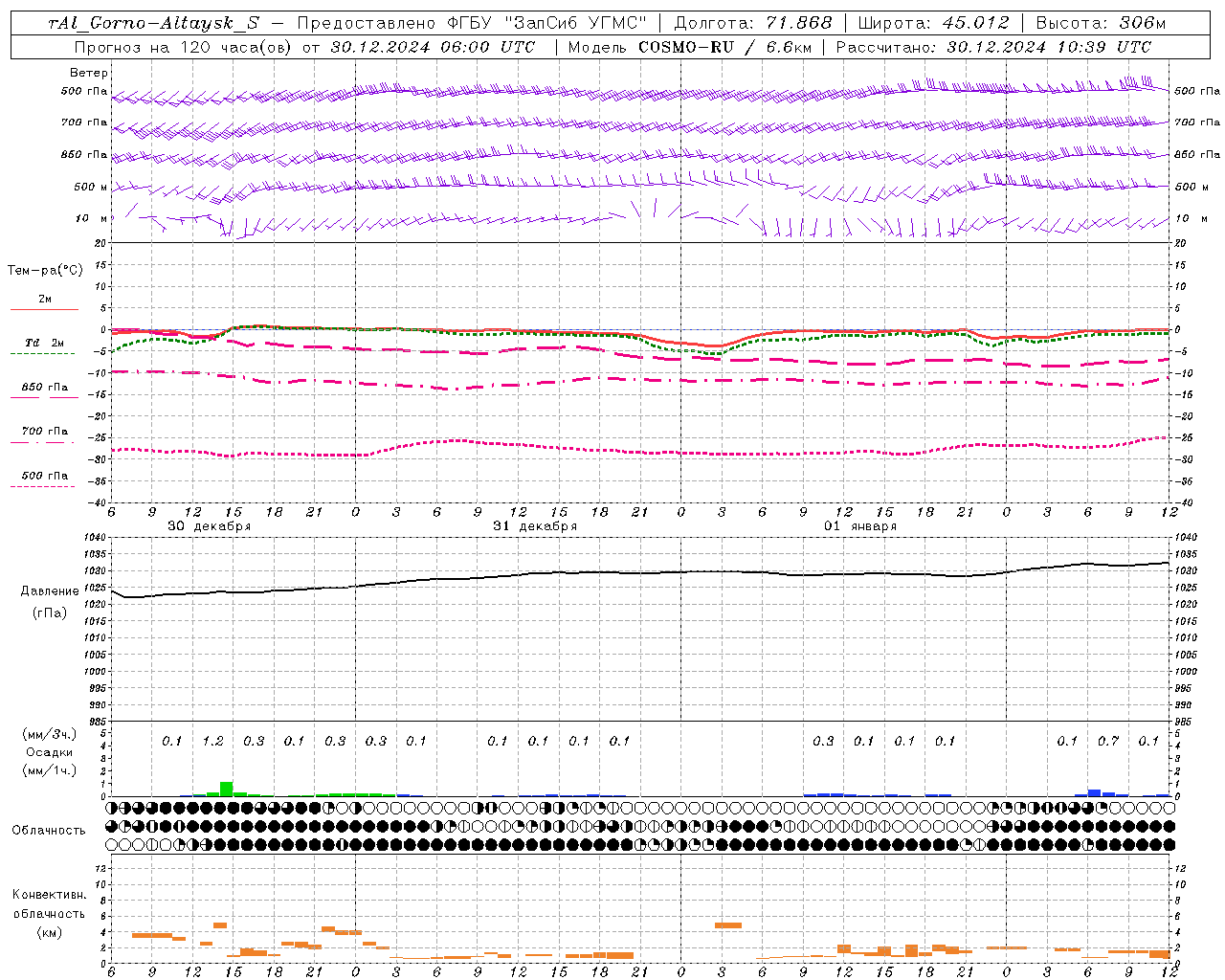The width and height of the screenshot is (1225, 980).
Task: Click the "Конвективн." convective cloud label
Action: click(49, 895)
